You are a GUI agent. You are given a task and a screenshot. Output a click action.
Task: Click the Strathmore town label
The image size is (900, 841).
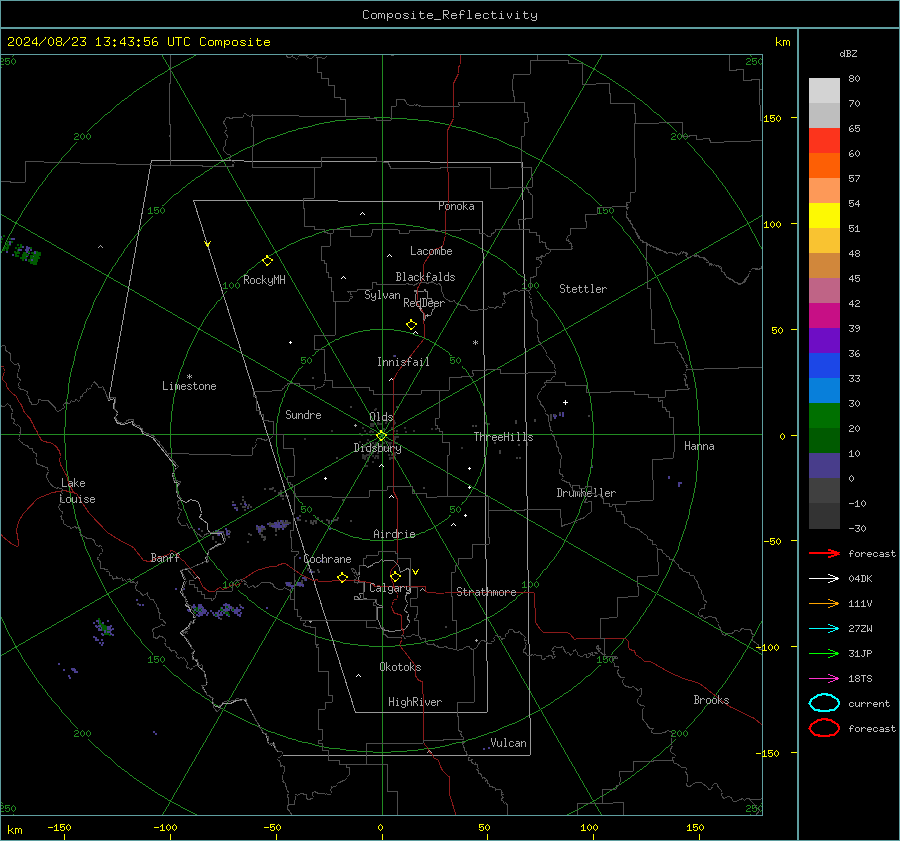(x=486, y=592)
